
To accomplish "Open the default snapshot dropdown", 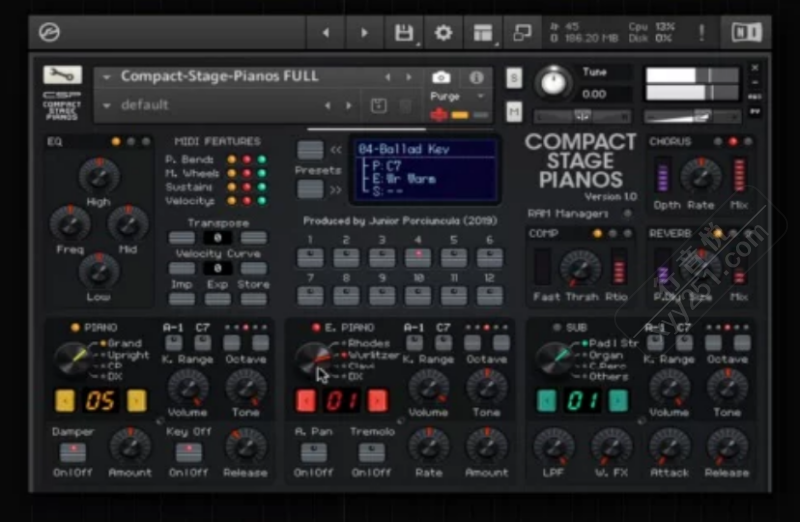I will (107, 106).
